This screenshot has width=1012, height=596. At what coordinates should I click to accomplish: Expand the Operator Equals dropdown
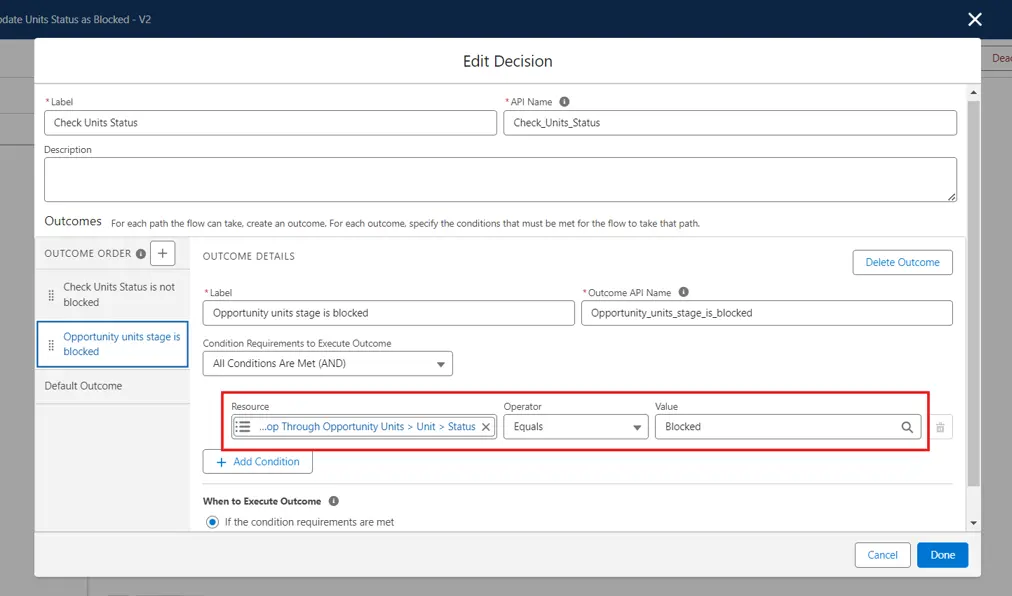coord(575,427)
